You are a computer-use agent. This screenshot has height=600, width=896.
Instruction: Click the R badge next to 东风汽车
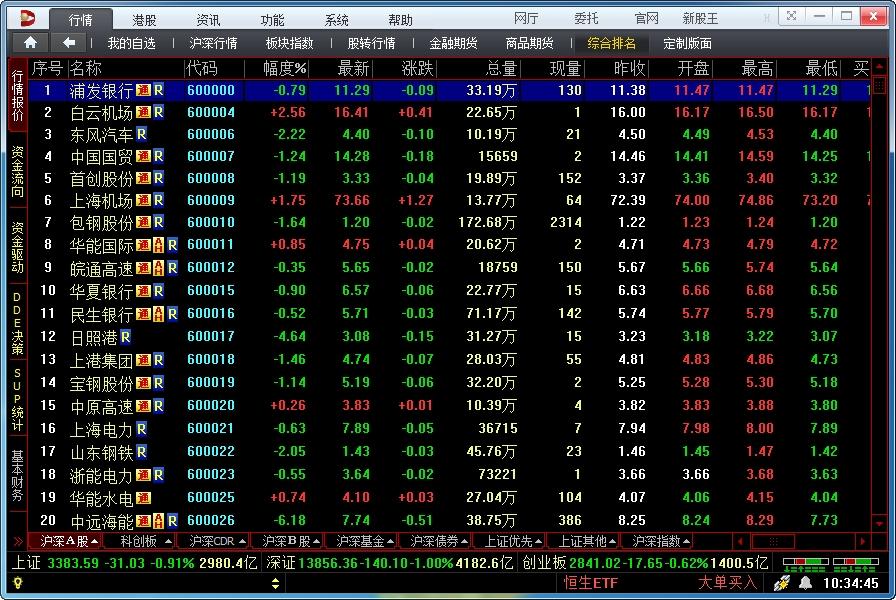tap(141, 134)
